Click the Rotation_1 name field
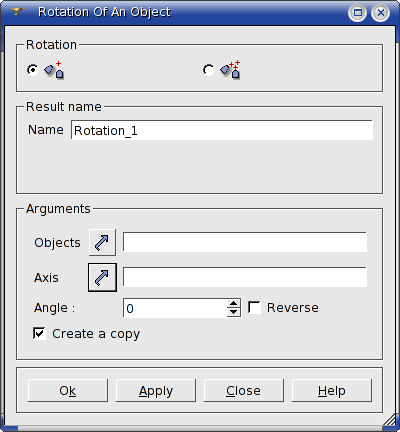 [x=222, y=130]
